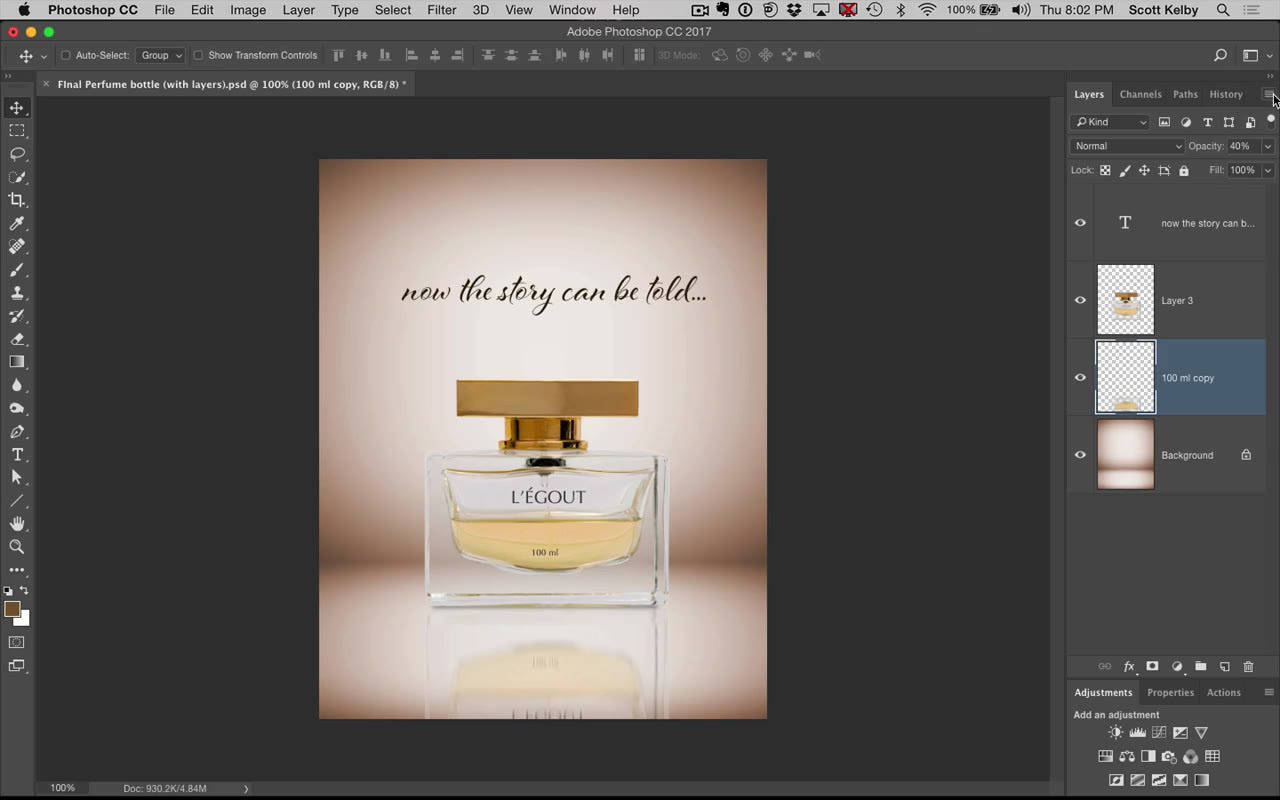
Task: Select the 100 ml copy layer thumbnail
Action: click(1125, 377)
